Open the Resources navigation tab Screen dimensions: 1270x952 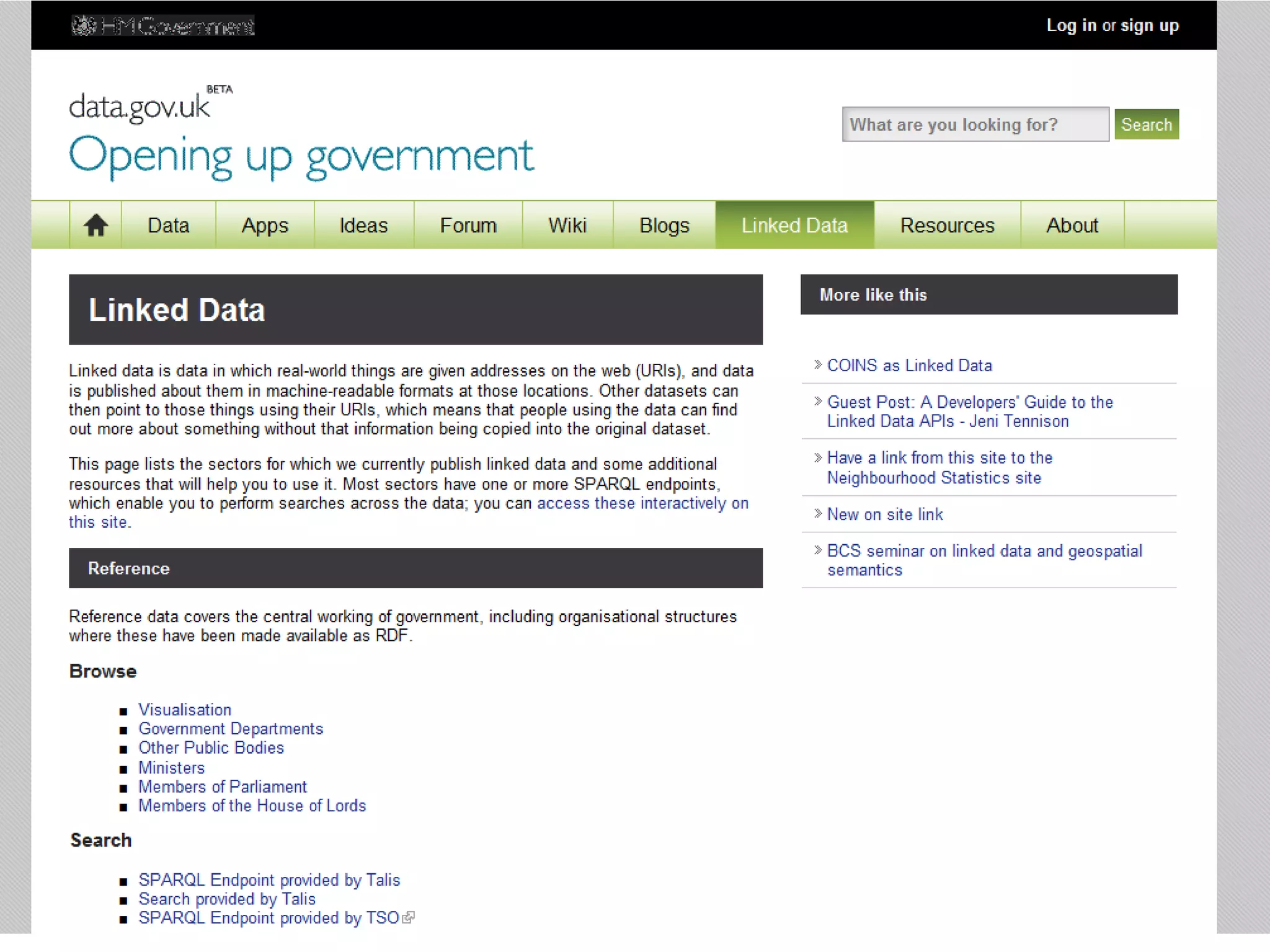[947, 225]
